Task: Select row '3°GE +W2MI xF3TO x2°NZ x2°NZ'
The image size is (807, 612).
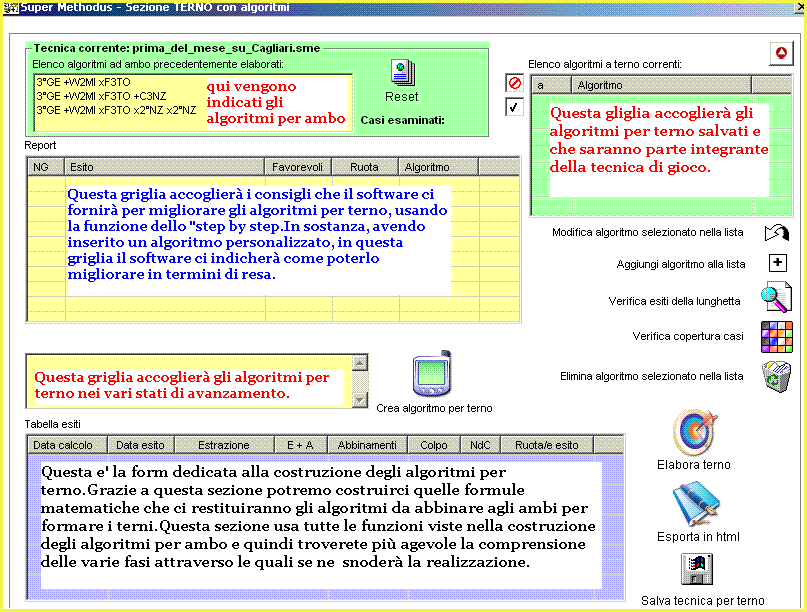Action: (x=116, y=110)
